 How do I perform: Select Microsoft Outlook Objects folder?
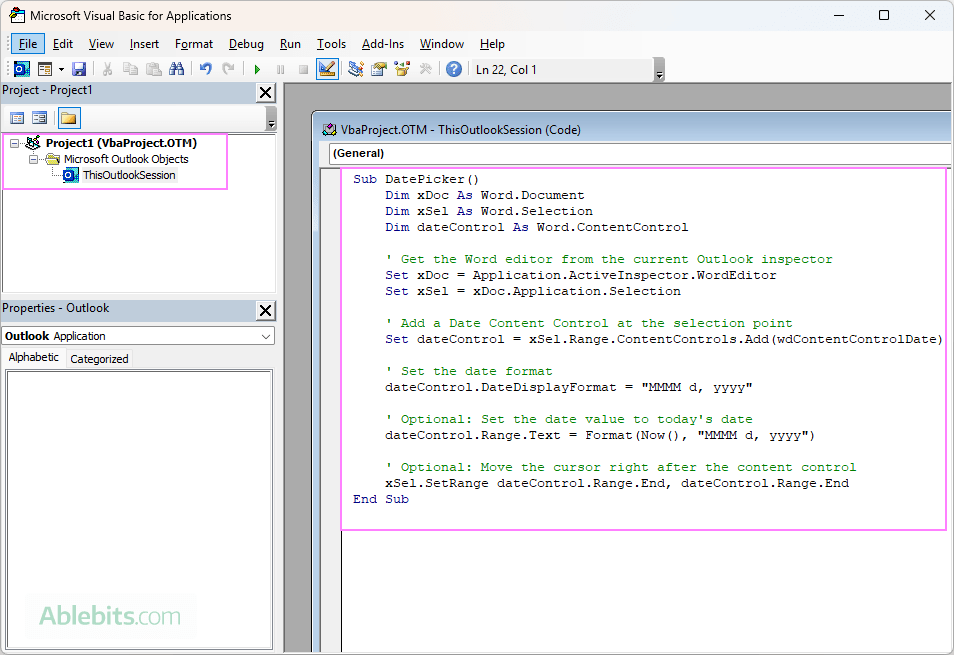[x=126, y=159]
